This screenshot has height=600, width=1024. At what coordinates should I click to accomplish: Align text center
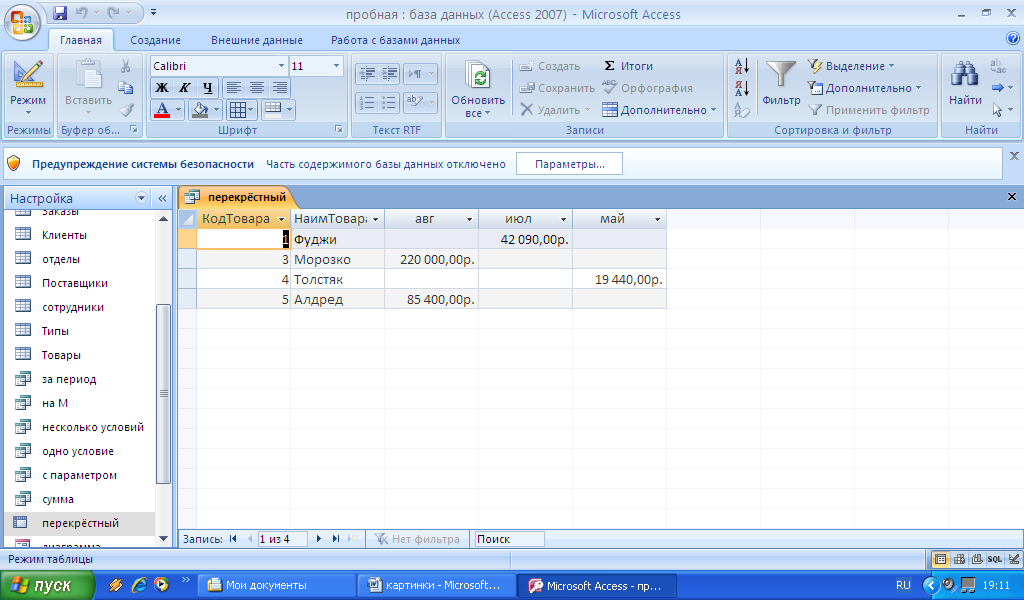point(257,87)
